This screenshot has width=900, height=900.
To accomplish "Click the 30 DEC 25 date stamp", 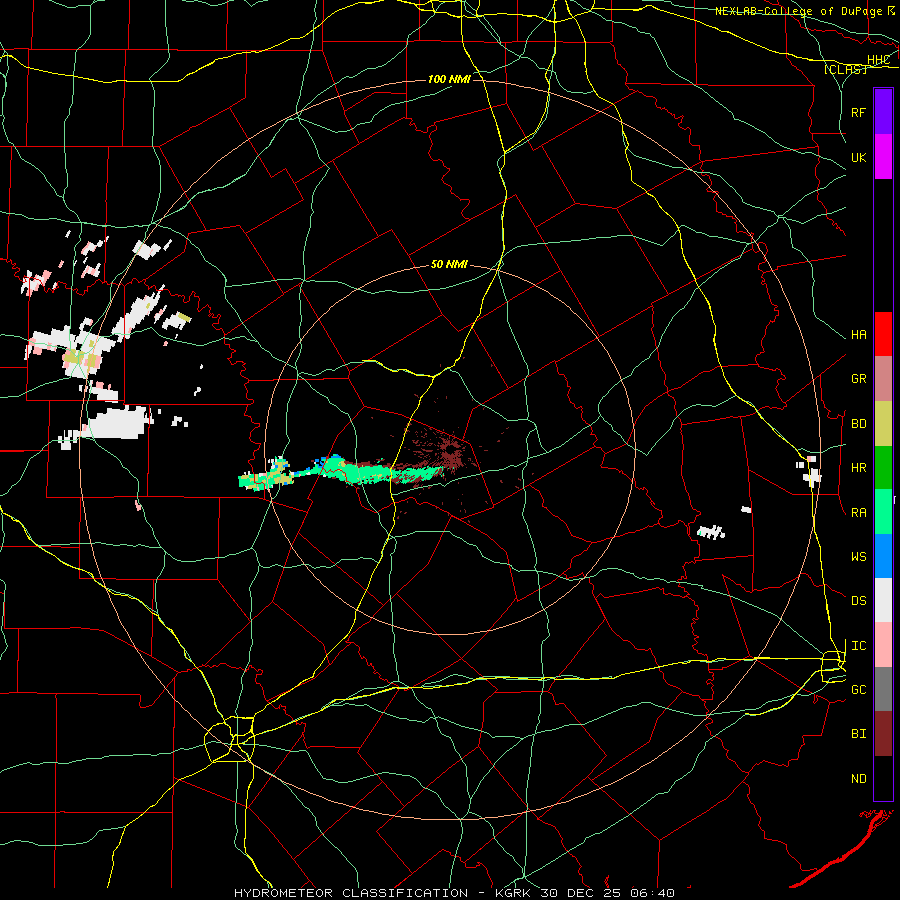I will pyautogui.click(x=581, y=893).
